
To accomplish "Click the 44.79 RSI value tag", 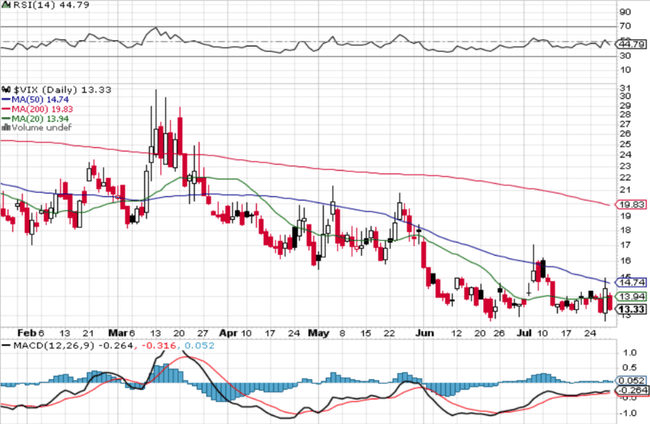I will (x=632, y=44).
